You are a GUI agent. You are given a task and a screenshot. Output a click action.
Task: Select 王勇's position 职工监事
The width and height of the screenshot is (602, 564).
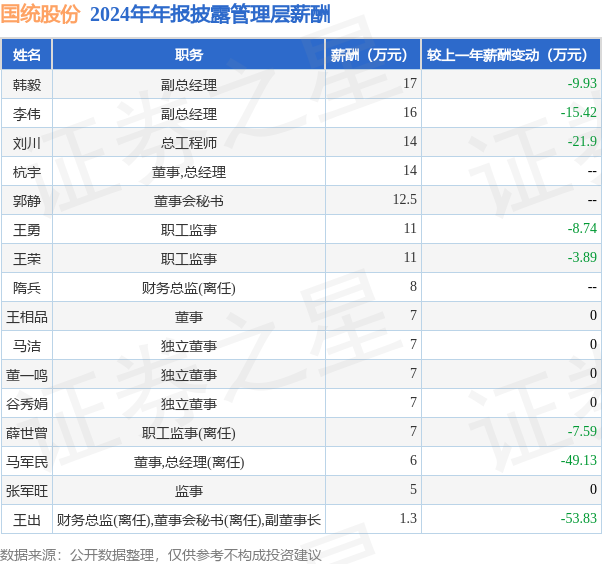point(189,230)
